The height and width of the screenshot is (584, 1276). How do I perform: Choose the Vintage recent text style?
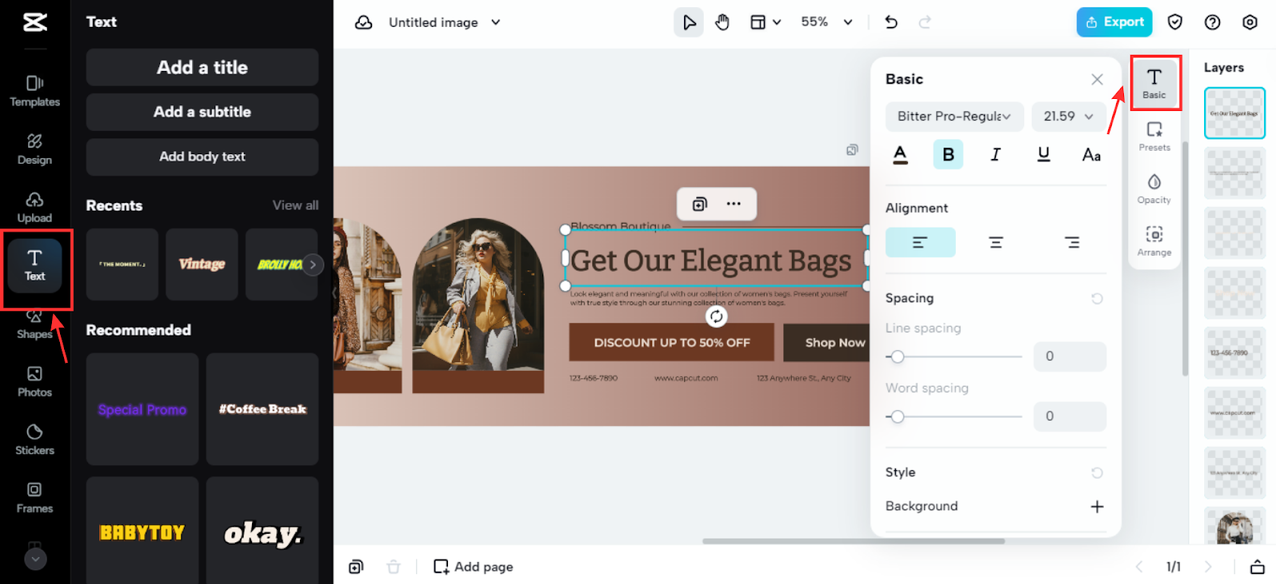(202, 264)
